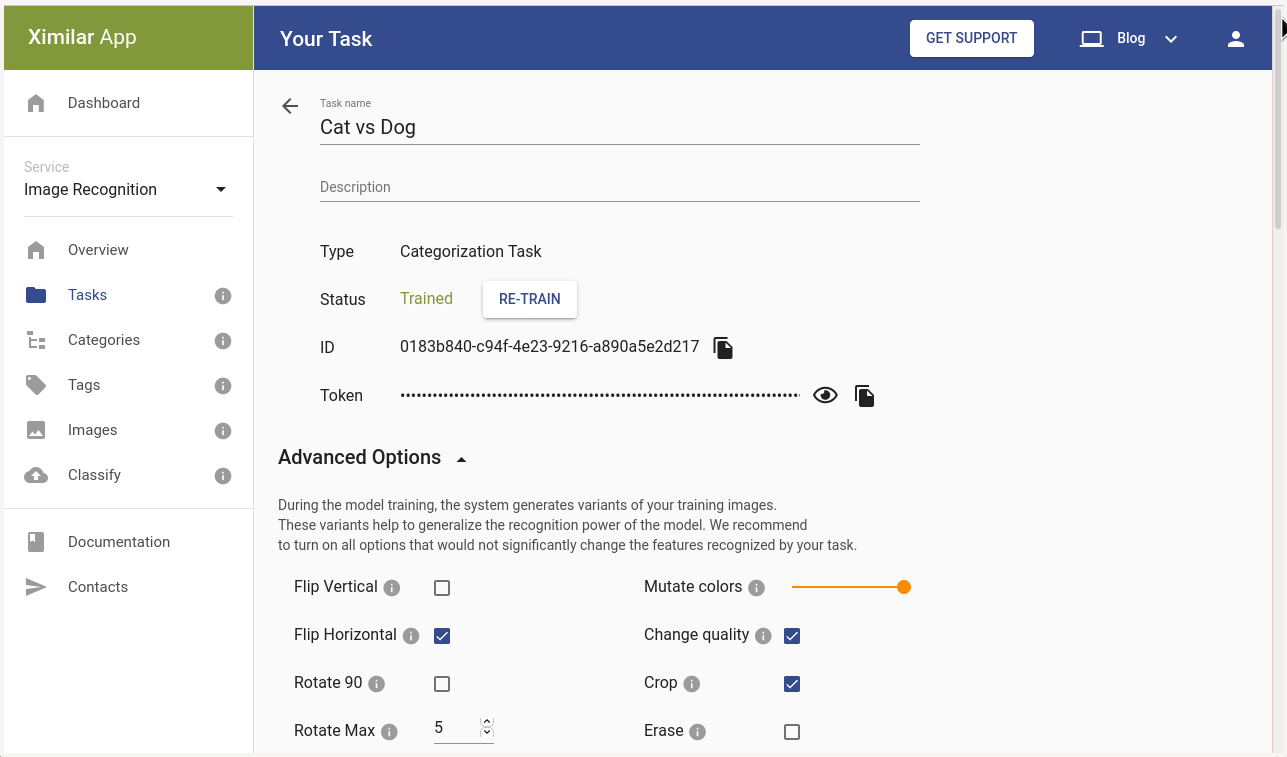1287x757 pixels.
Task: Copy the task ID to clipboard
Action: pos(723,348)
